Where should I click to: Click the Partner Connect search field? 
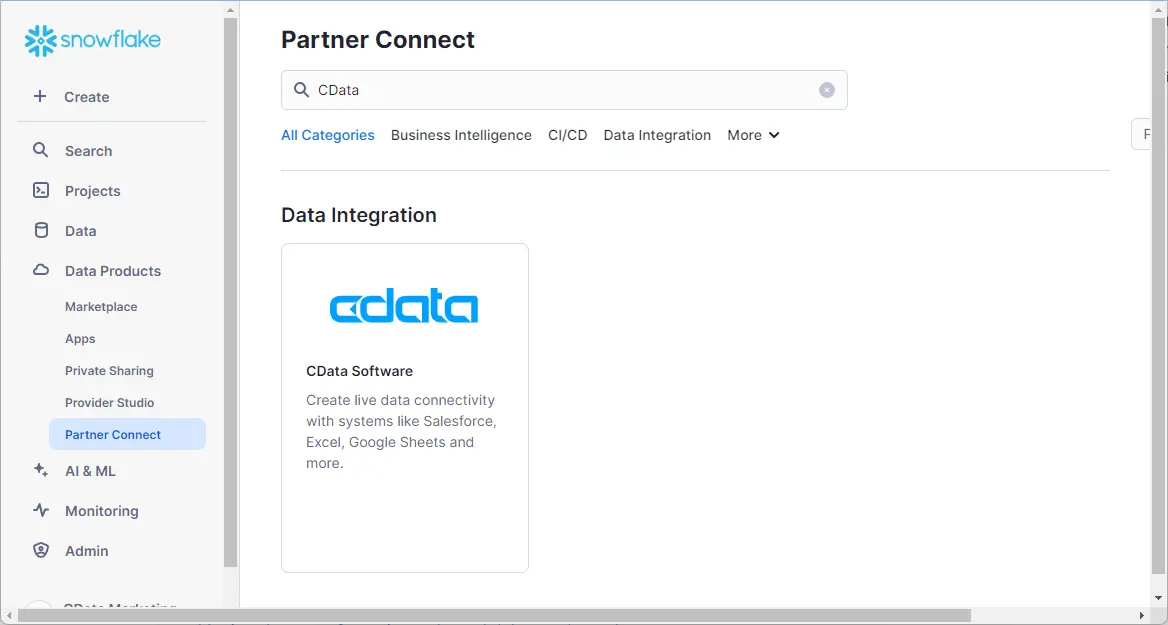point(560,90)
